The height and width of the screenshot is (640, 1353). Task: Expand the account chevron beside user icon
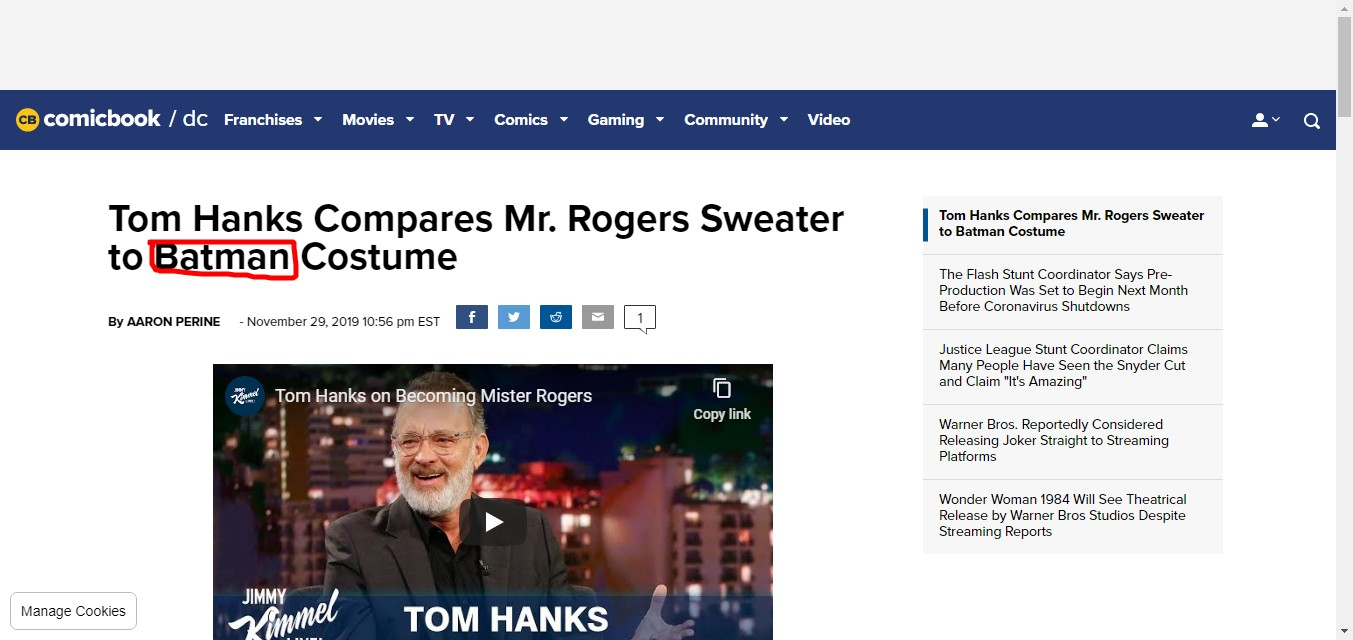pyautogui.click(x=1276, y=120)
